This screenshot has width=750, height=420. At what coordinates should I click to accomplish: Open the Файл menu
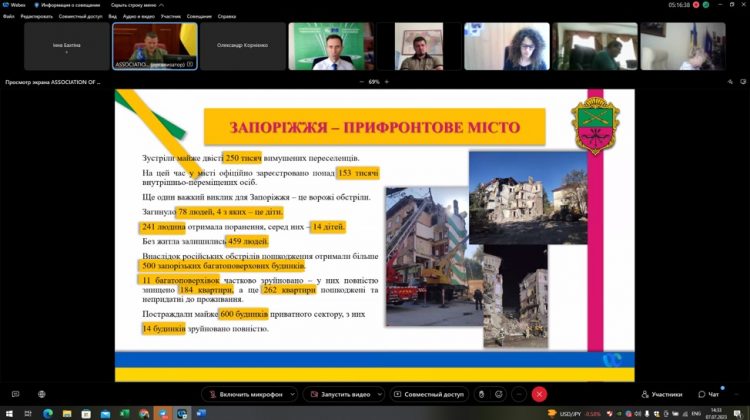click(8, 16)
